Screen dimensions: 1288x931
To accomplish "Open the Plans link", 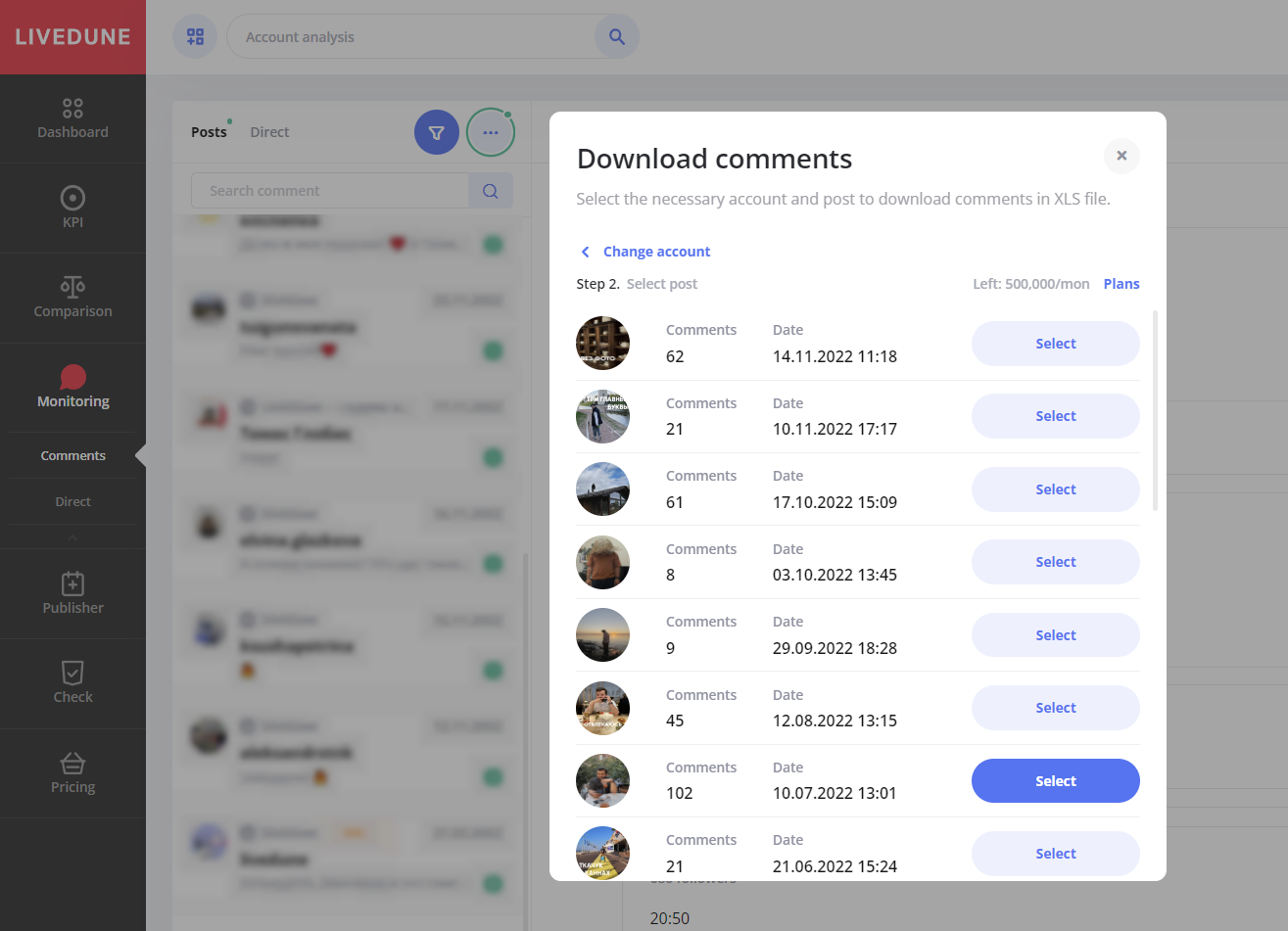I will click(x=1121, y=284).
